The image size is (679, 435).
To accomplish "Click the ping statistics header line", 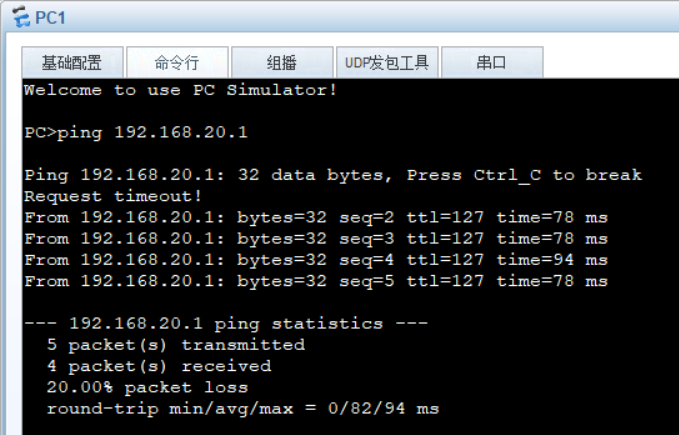I will [226, 323].
